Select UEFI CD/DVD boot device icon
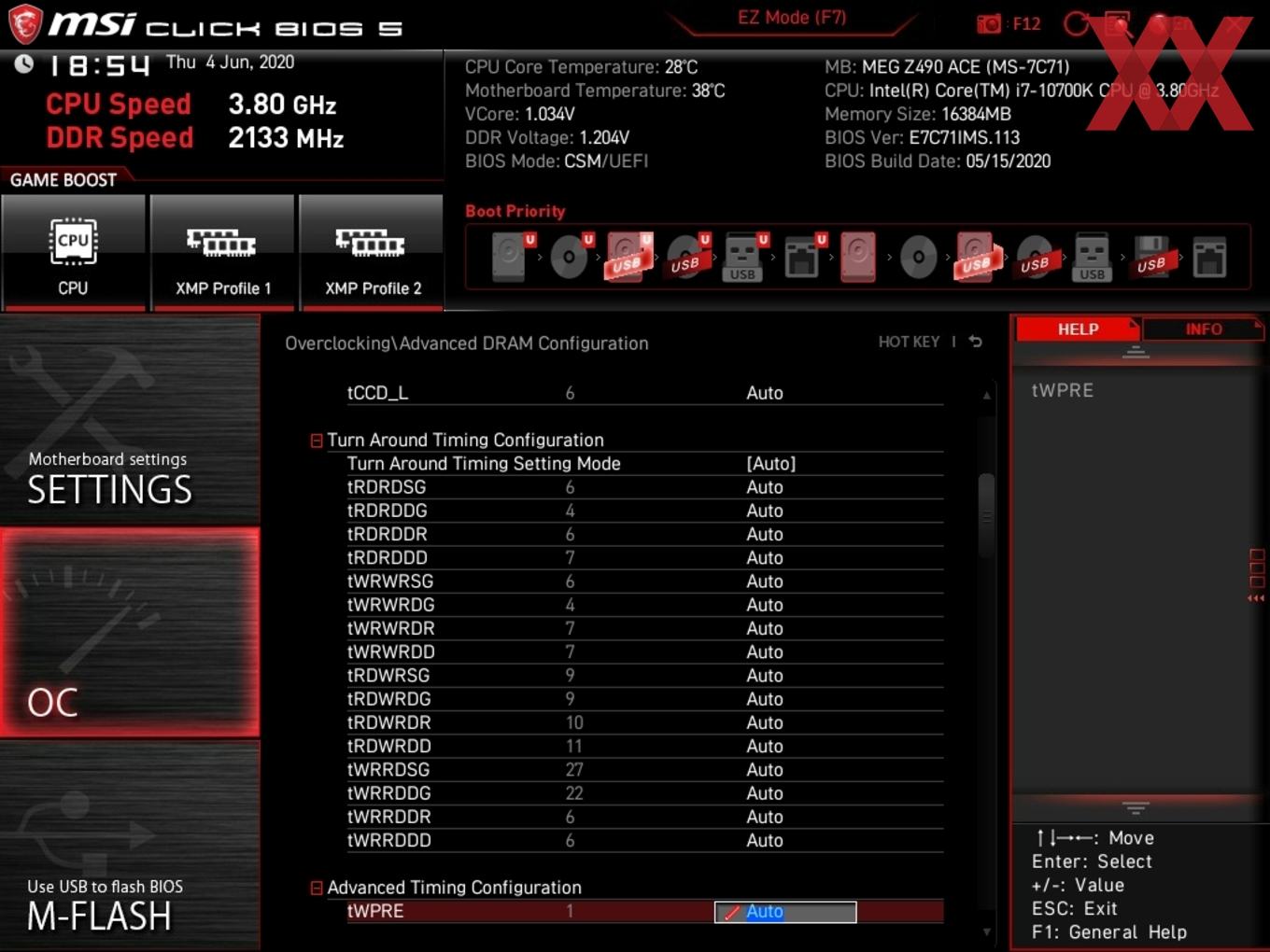Image resolution: width=1270 pixels, height=952 pixels. (x=571, y=257)
